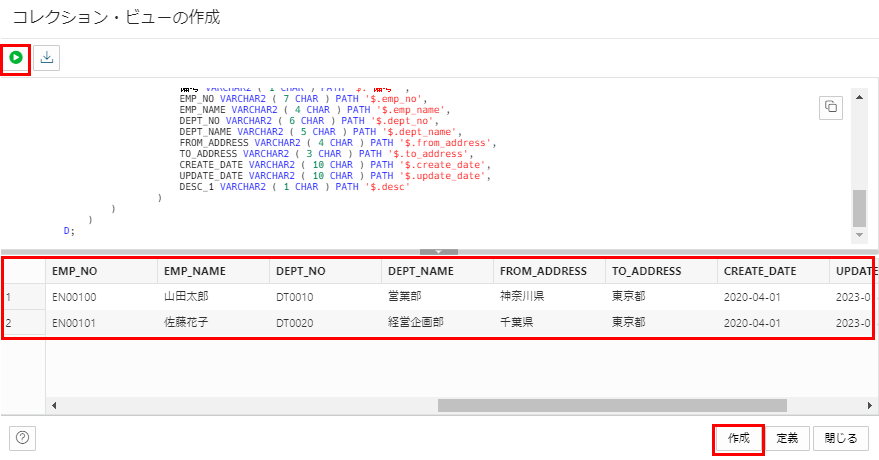Click the code editor scroll down arrow
879x460 pixels.
point(859,235)
